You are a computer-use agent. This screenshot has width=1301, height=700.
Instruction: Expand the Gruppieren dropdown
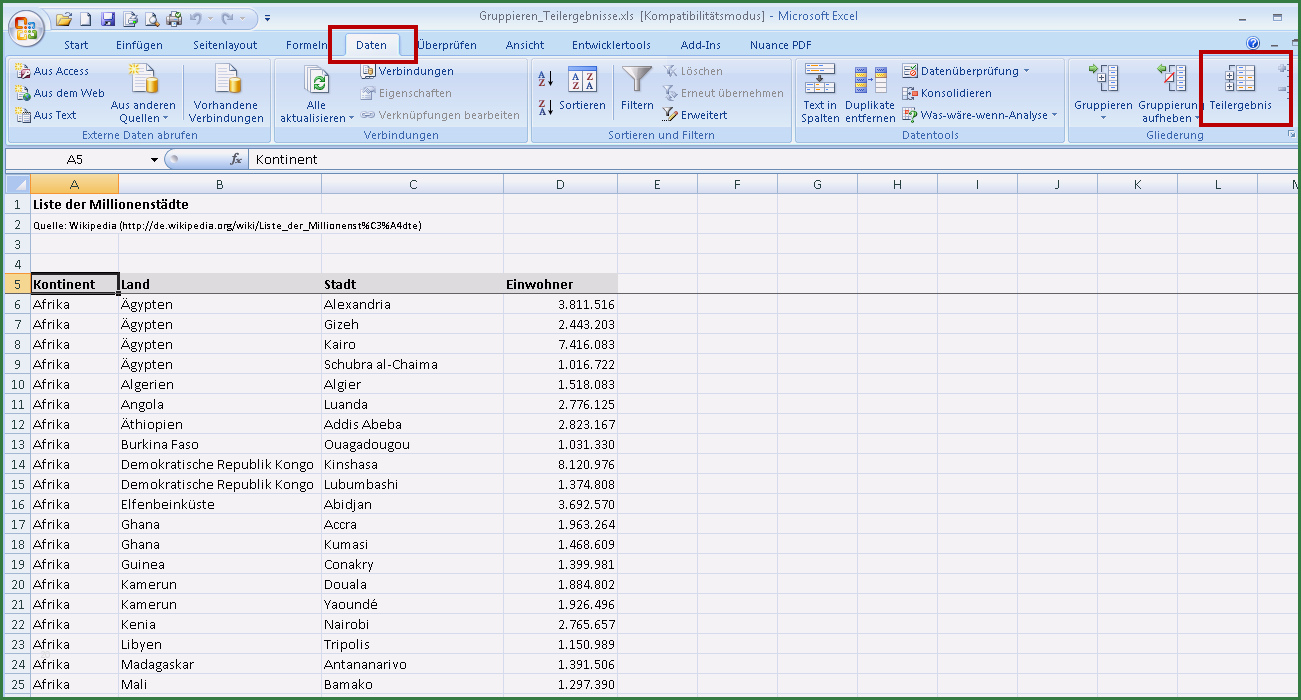click(x=1103, y=118)
